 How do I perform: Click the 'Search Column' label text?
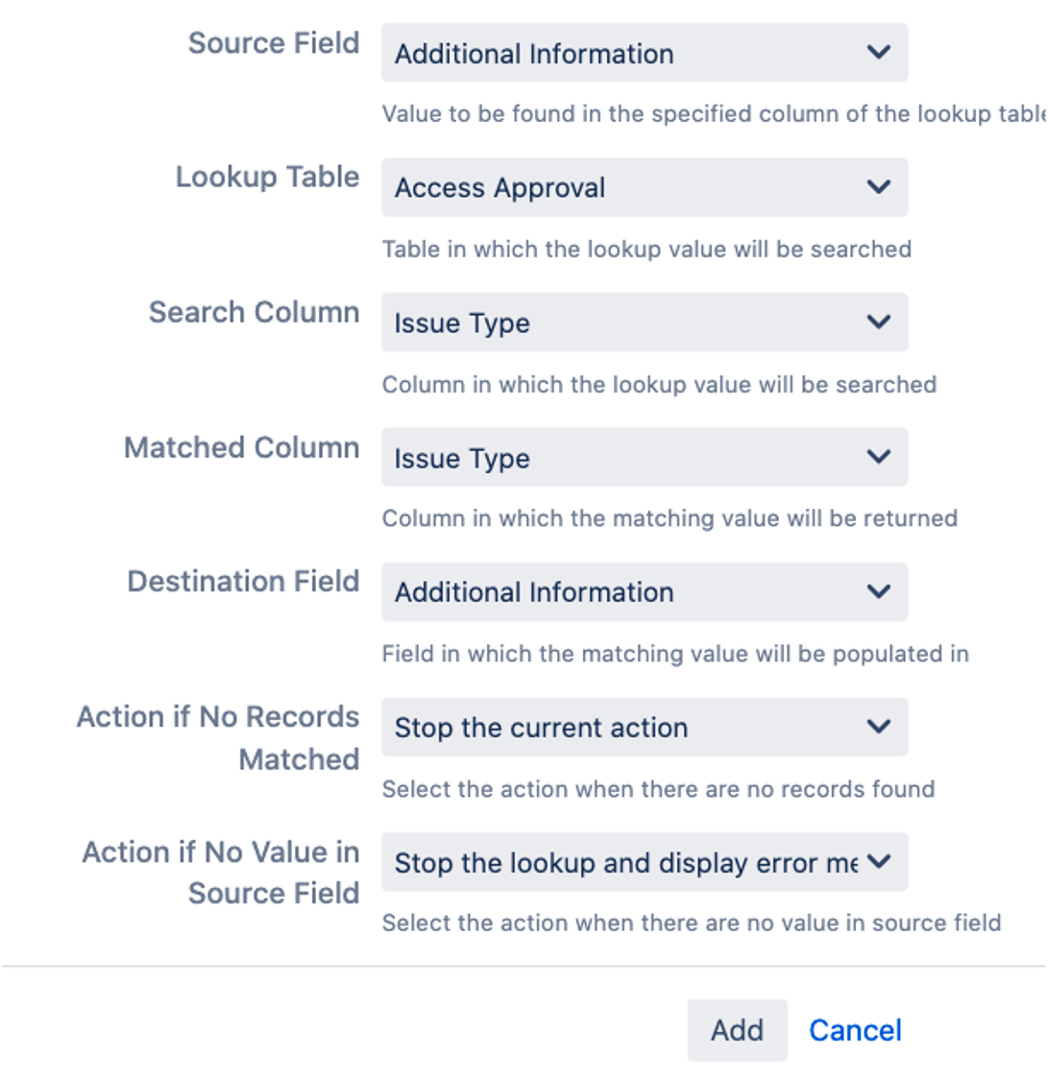(x=254, y=312)
